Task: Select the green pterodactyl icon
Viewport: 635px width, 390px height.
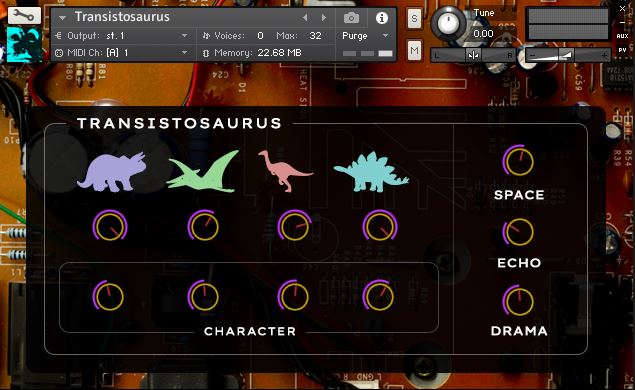Action: [x=202, y=171]
